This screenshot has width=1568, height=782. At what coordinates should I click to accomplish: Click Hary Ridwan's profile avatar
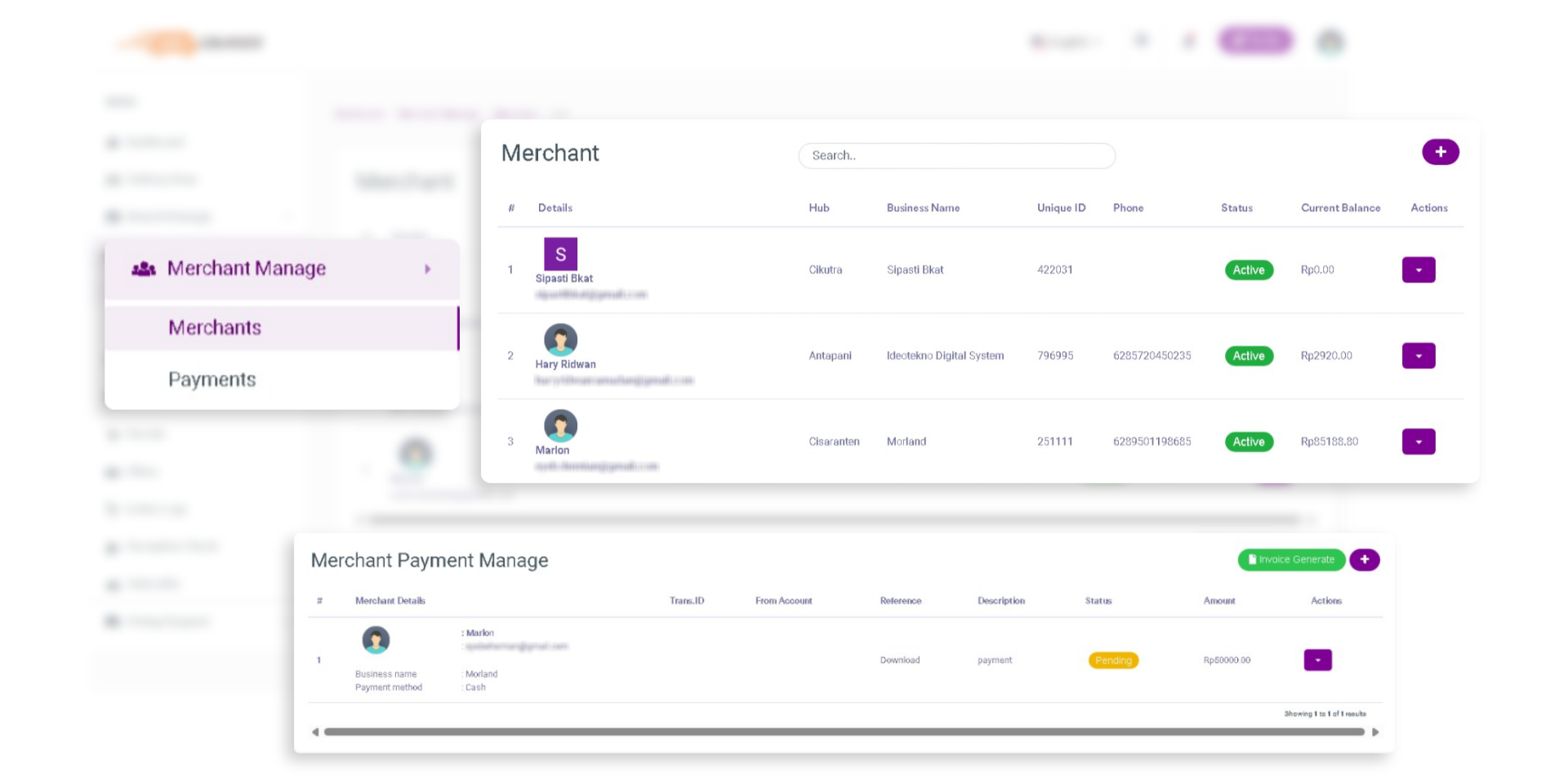(x=560, y=340)
